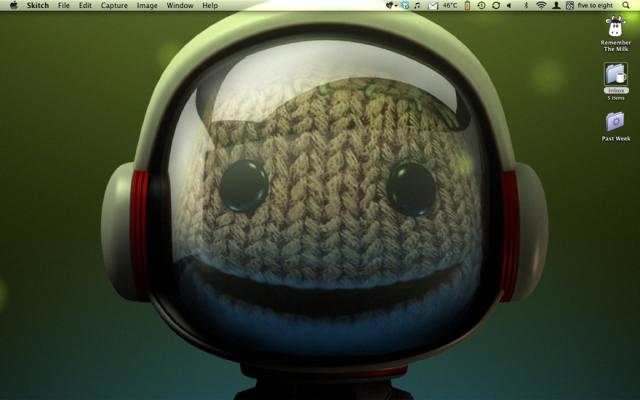Click the 'Past Week' desktop label
640x400 pixels.
tap(616, 138)
